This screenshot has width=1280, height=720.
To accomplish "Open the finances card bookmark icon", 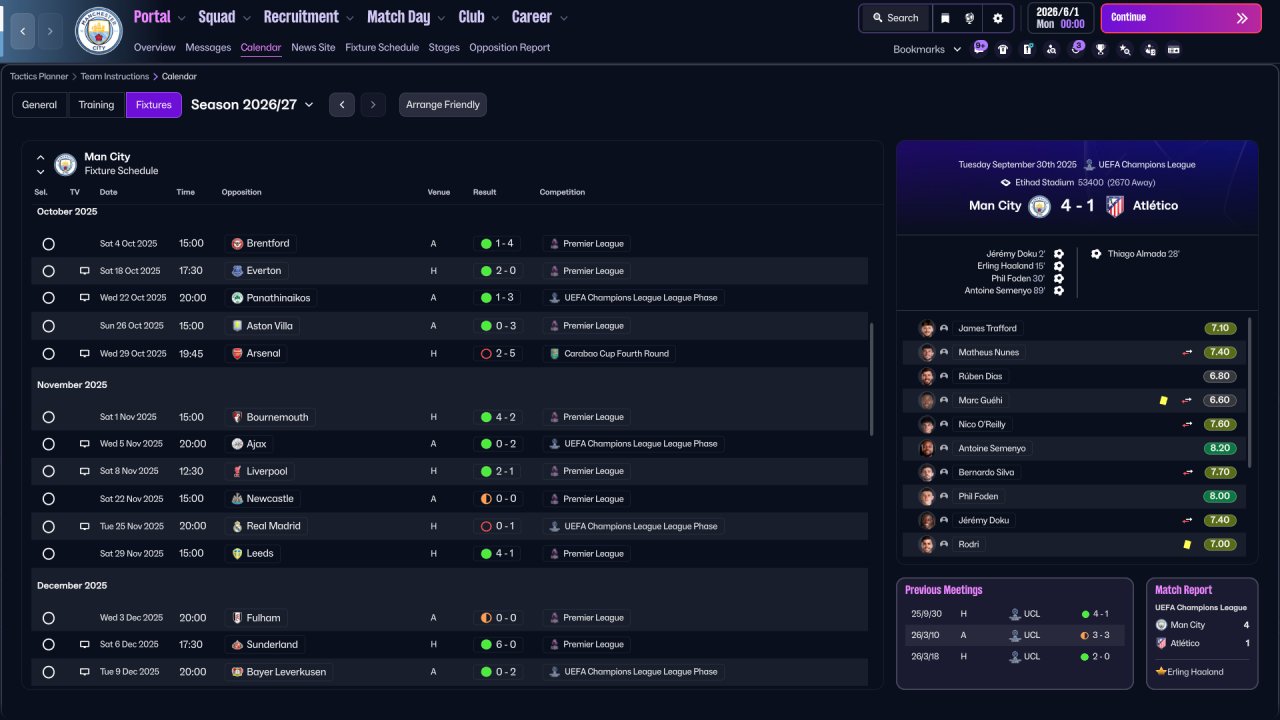I will [x=1174, y=49].
